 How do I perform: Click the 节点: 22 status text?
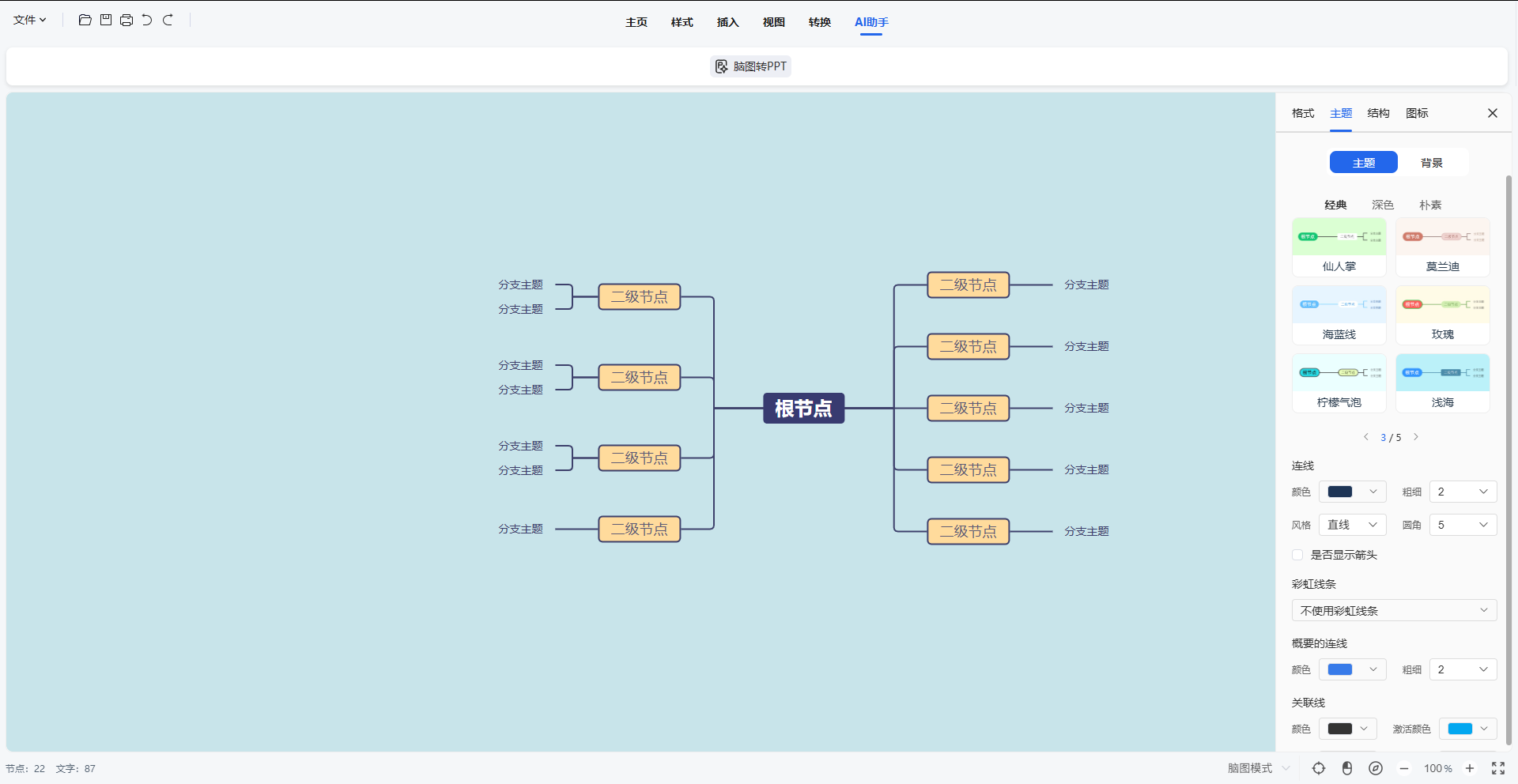click(25, 768)
